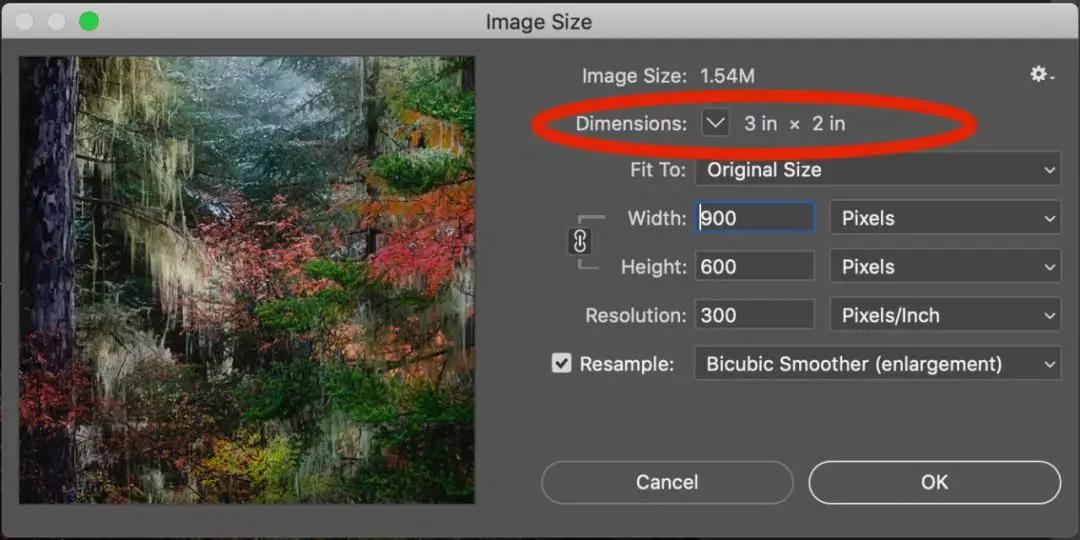Open the Dimensions unit dropdown arrow

pos(716,124)
